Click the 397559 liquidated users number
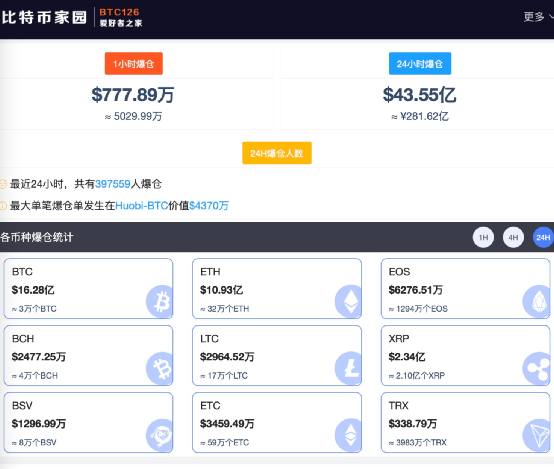The height and width of the screenshot is (469, 554). (113, 184)
